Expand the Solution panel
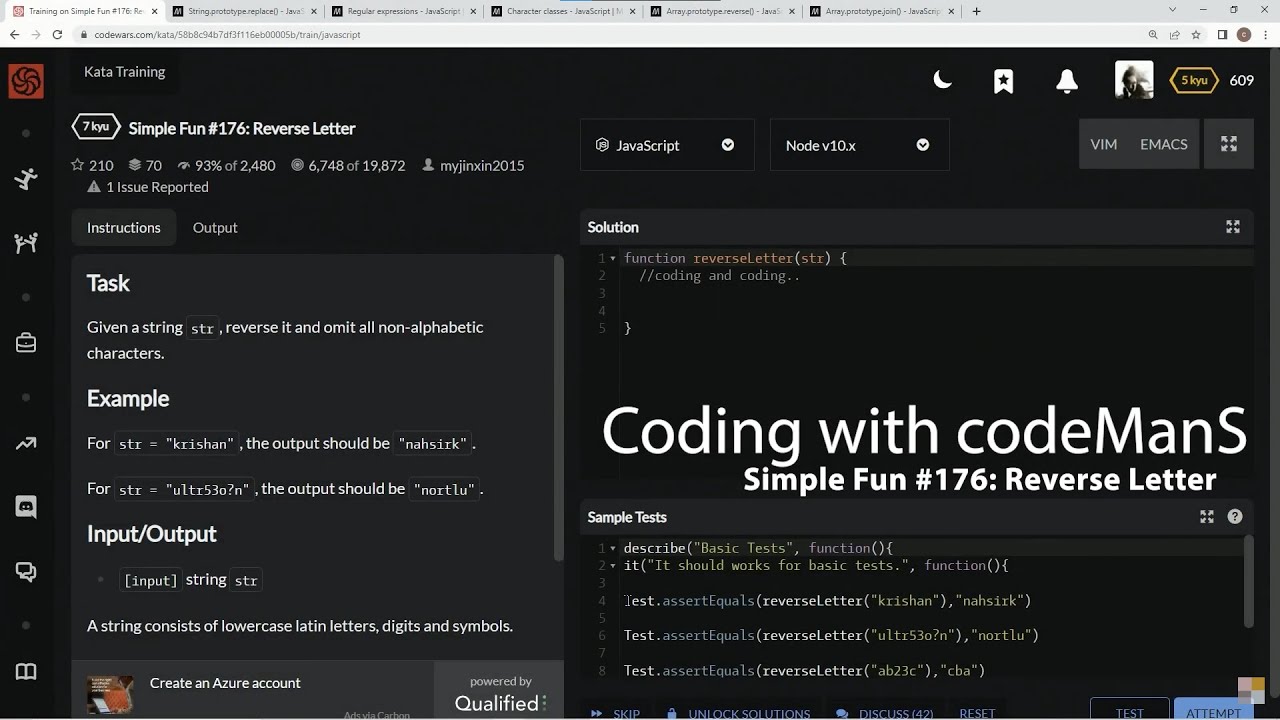Image resolution: width=1280 pixels, height=720 pixels. coord(1233,227)
